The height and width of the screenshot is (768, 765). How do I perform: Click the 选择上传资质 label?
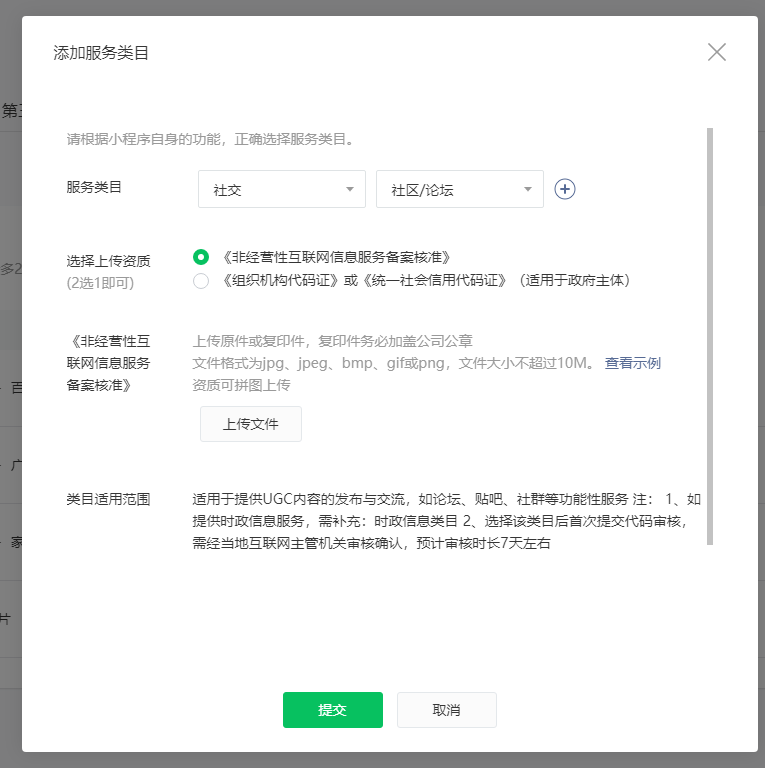click(108, 261)
